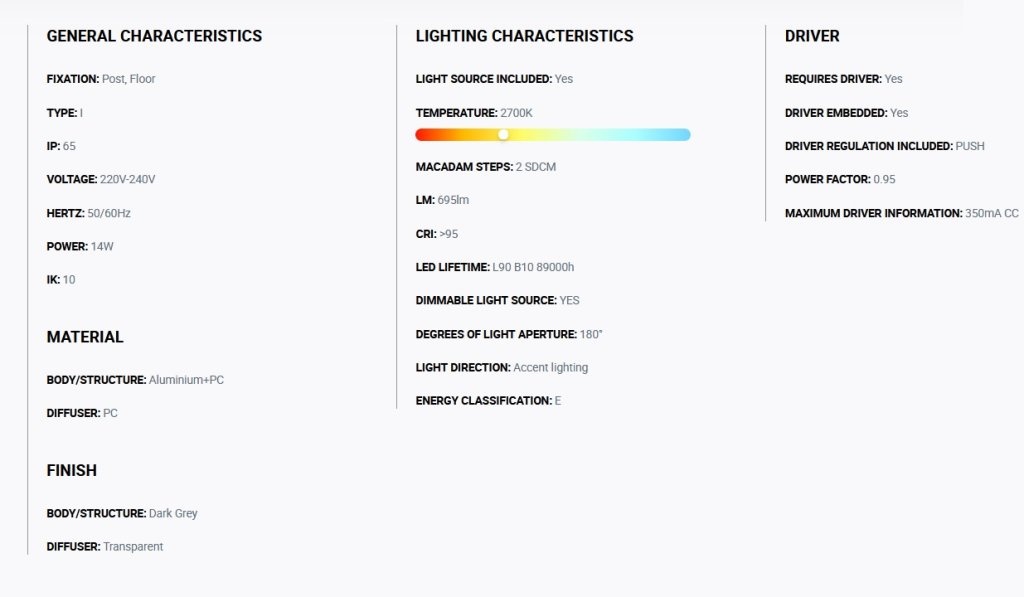Viewport: 1024px width, 597px height.
Task: Click the Temperature 2700K label
Action: click(x=474, y=113)
